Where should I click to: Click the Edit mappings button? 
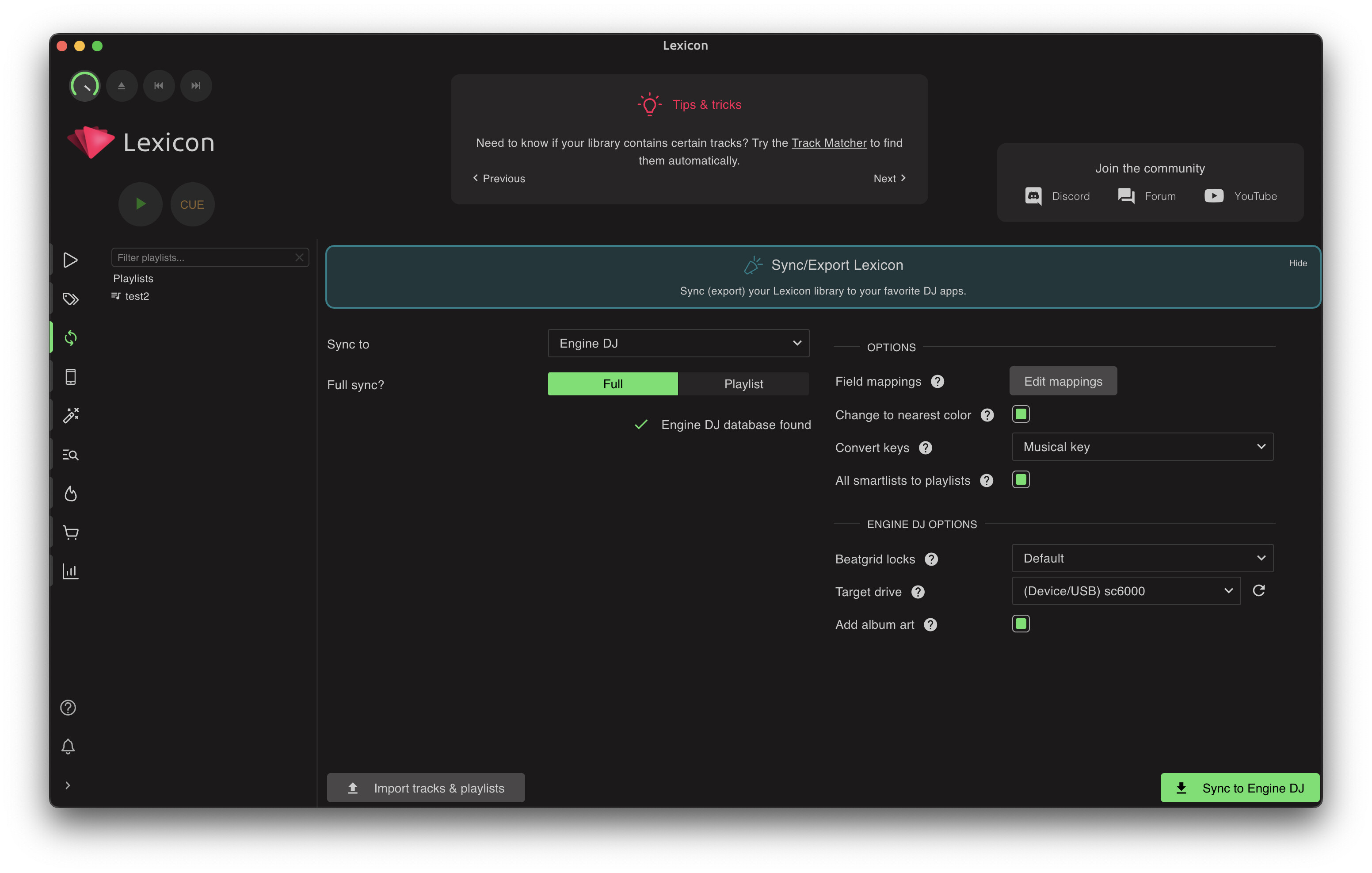pos(1063,382)
